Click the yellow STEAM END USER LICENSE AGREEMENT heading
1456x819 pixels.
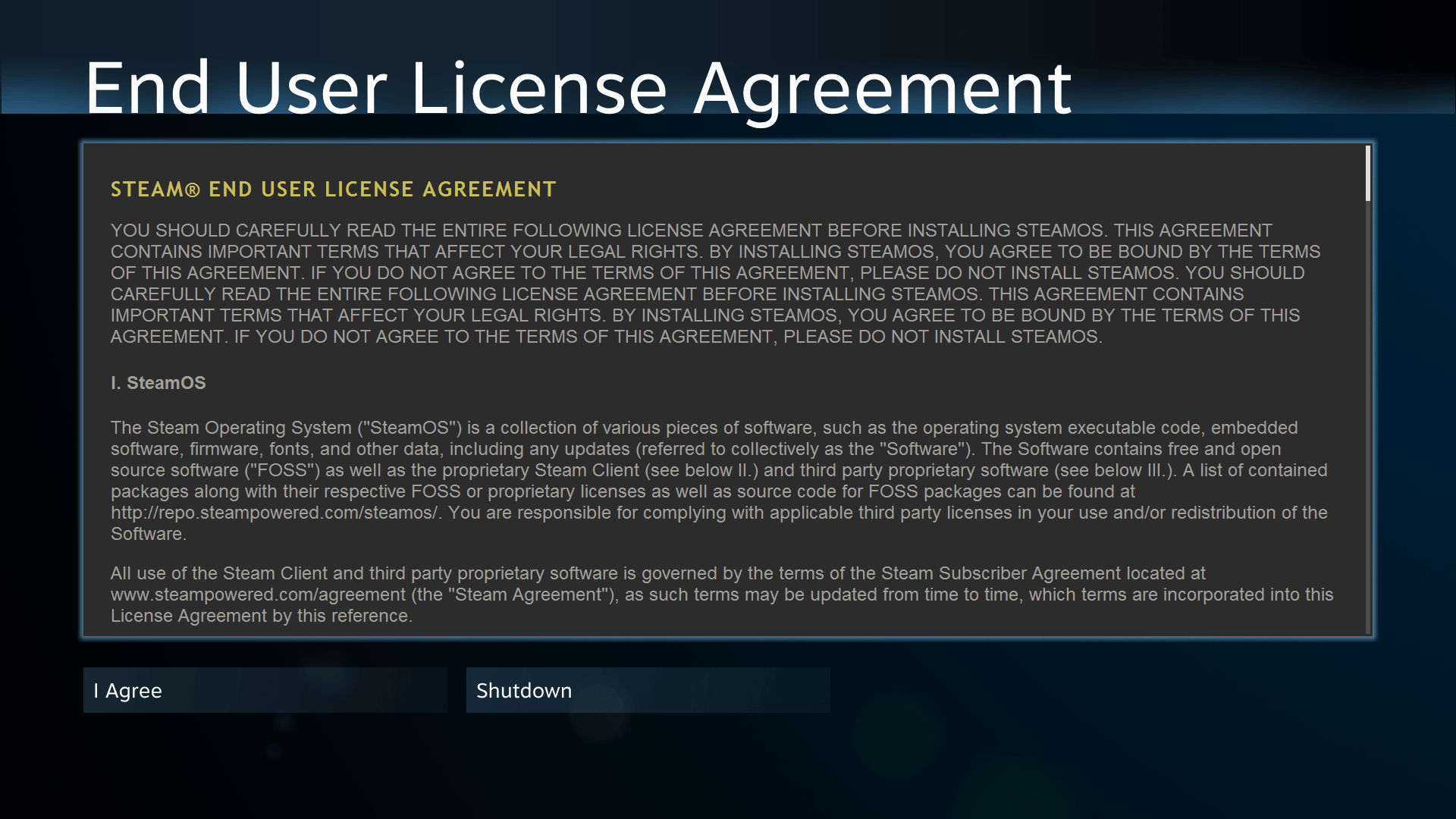click(x=333, y=190)
